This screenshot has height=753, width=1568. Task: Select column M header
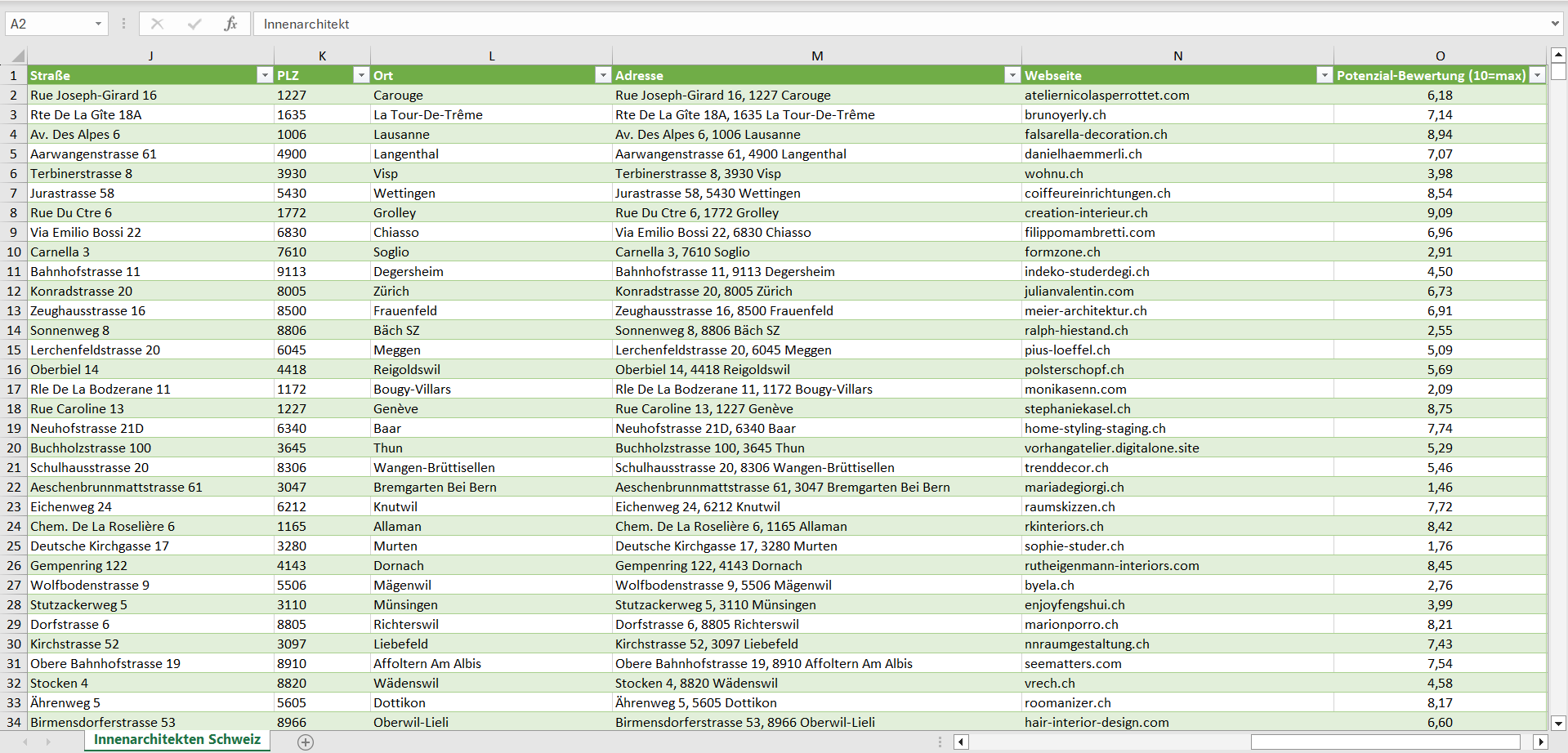pyautogui.click(x=817, y=56)
